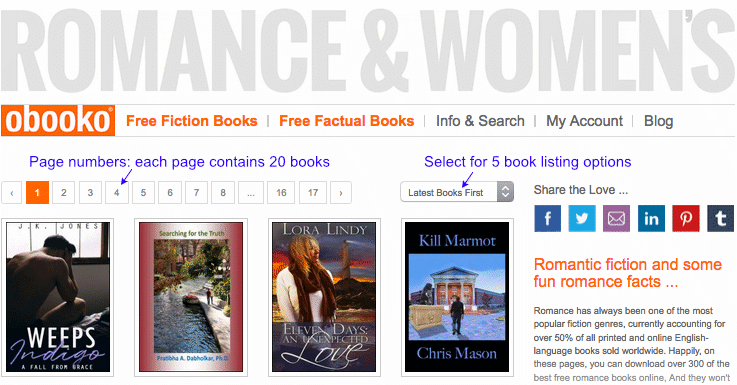Jump to page 7
Viewport: 737px width, 385px height.
[x=196, y=193]
